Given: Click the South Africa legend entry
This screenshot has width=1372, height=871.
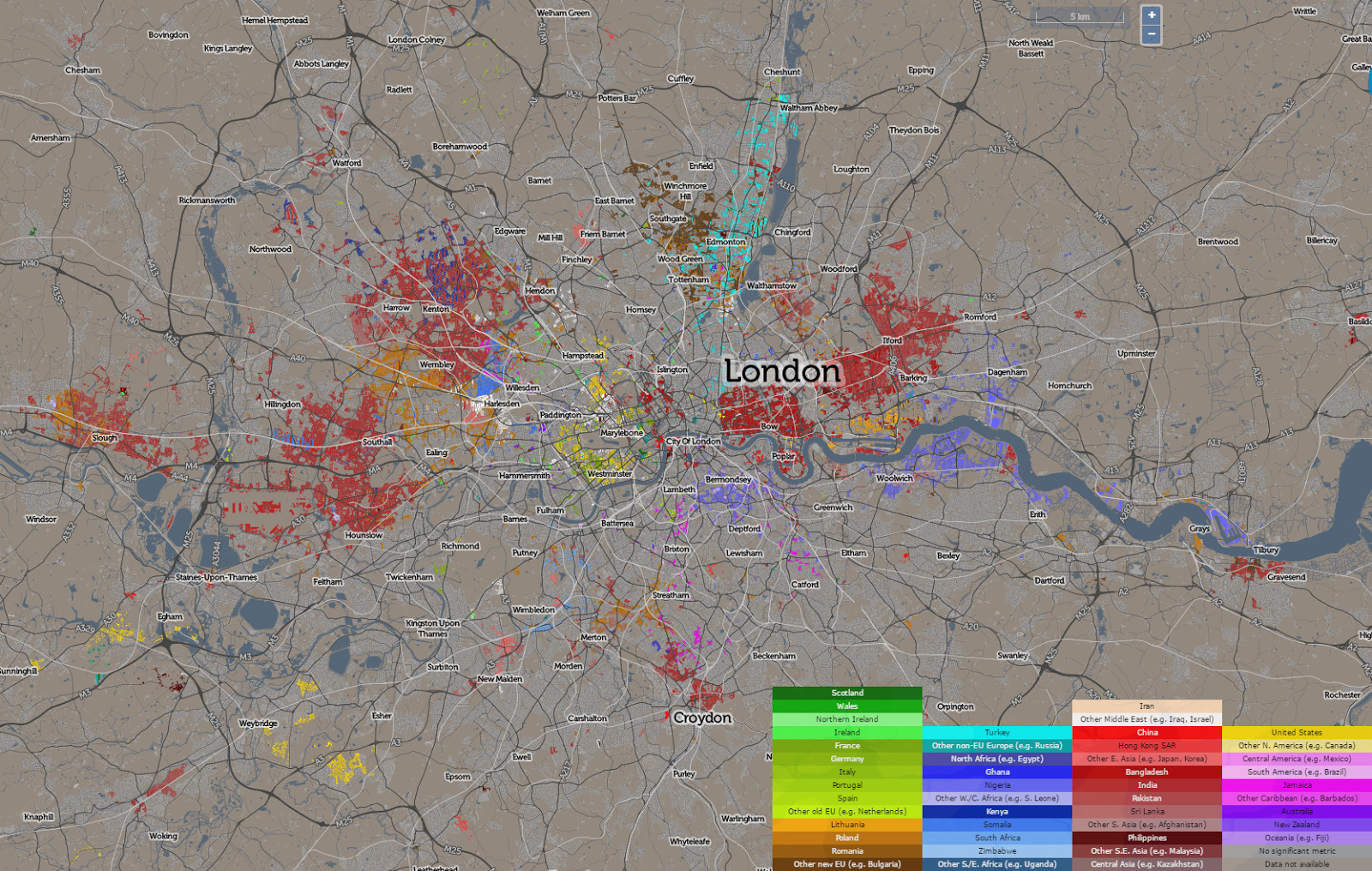Looking at the screenshot, I should pos(997,838).
